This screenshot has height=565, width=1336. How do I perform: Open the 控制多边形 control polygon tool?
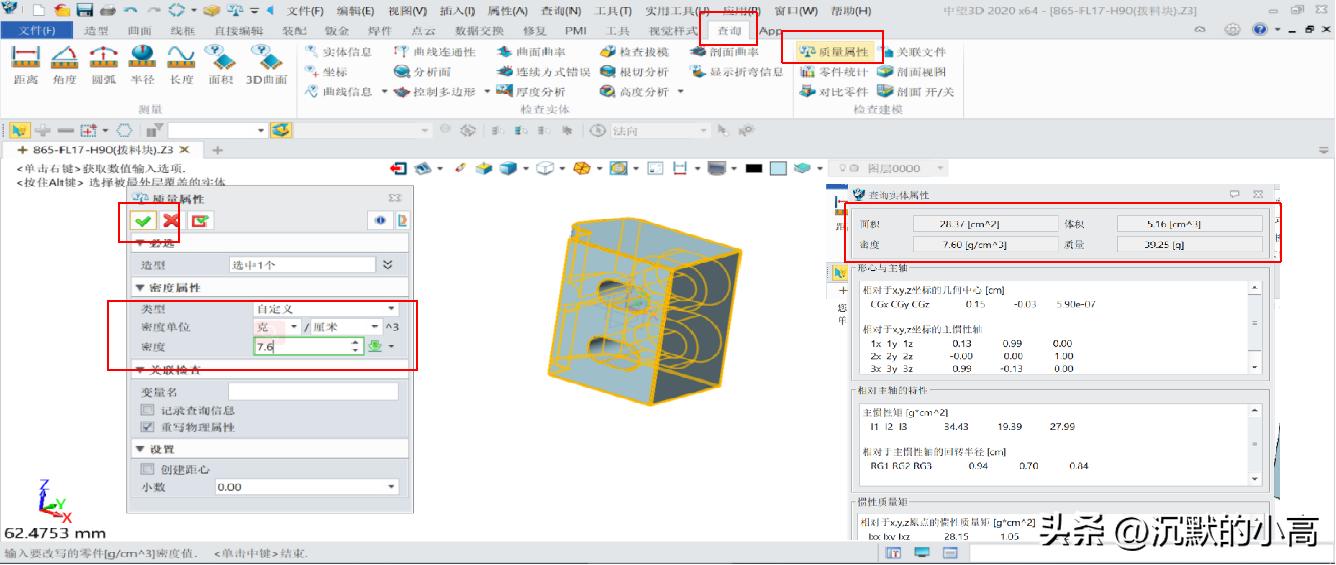tap(436, 92)
